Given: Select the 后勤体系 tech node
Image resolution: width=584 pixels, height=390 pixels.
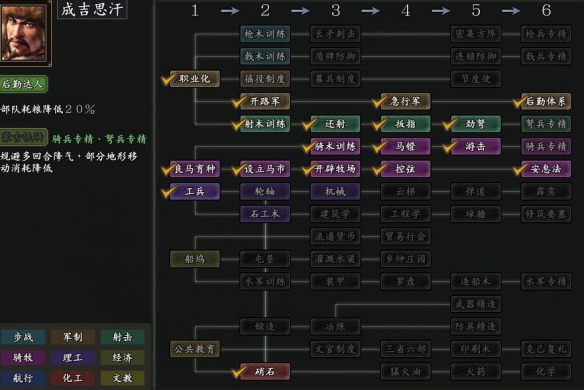Looking at the screenshot, I should 546,101.
